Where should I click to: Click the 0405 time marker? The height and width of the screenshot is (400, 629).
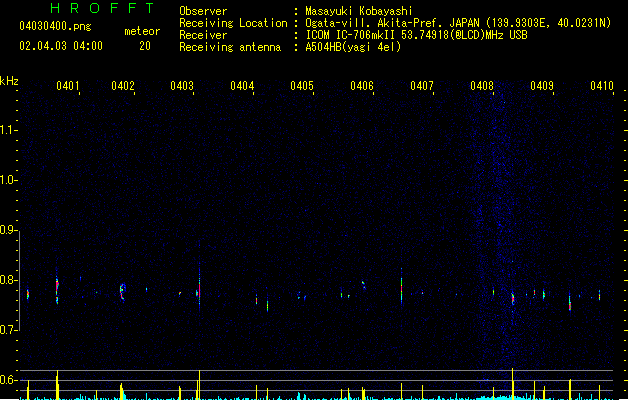pyautogui.click(x=302, y=86)
